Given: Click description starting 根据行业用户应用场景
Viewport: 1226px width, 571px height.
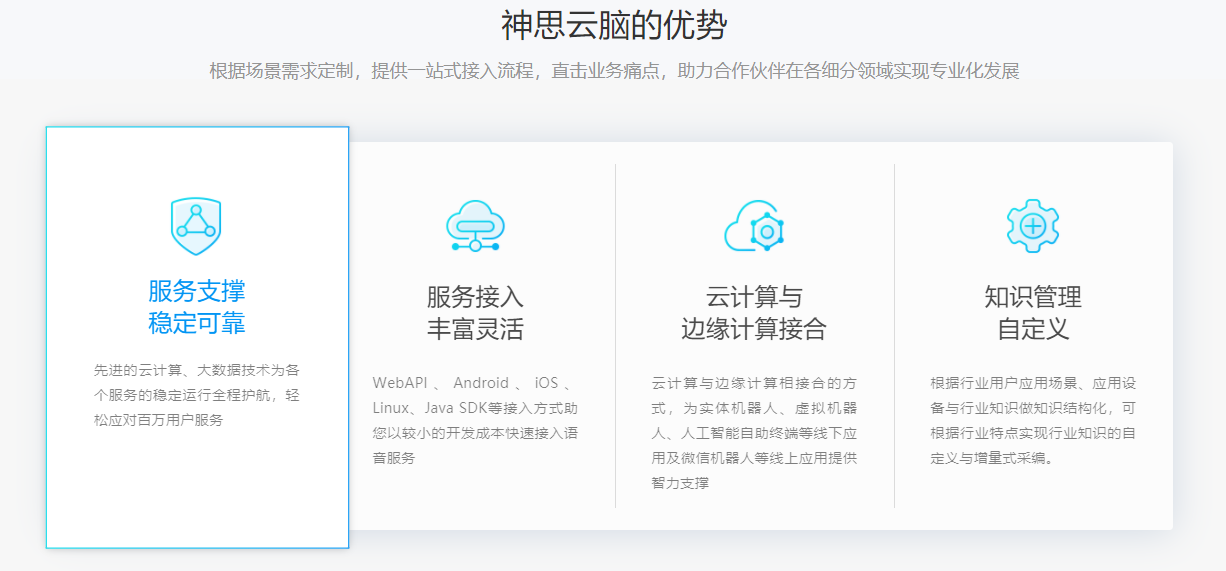Looking at the screenshot, I should click(x=1033, y=421).
